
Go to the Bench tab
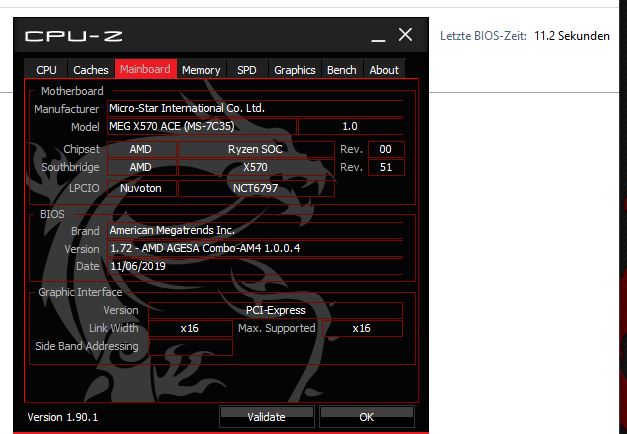(341, 70)
